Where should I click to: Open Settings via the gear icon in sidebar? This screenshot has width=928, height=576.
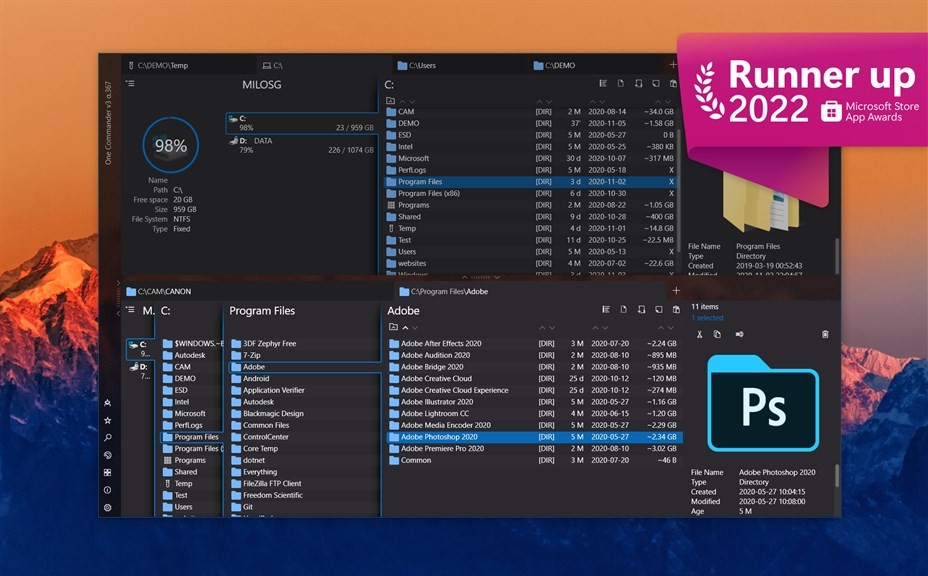click(107, 509)
